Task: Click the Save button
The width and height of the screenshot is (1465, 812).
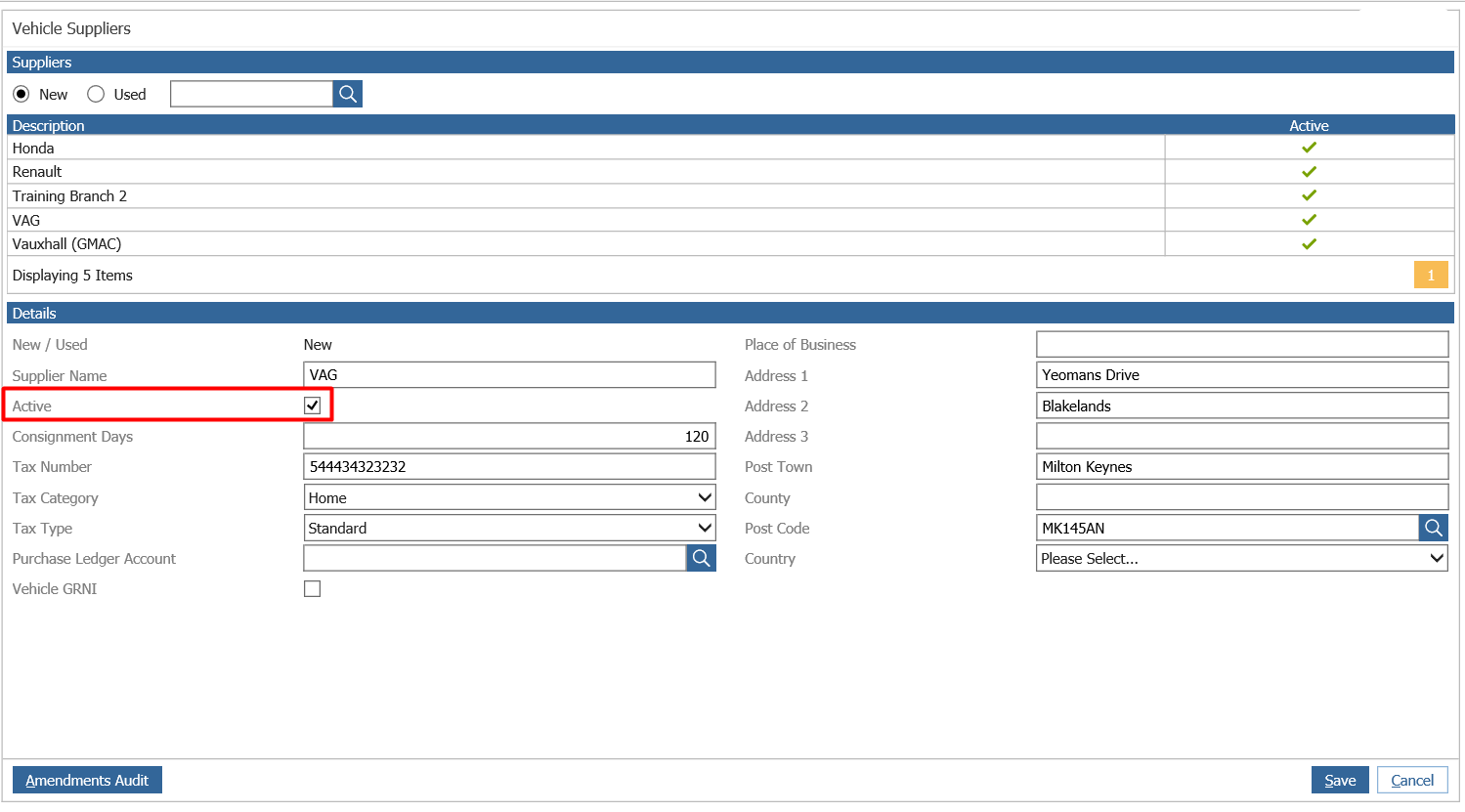Action: pyautogui.click(x=1340, y=780)
